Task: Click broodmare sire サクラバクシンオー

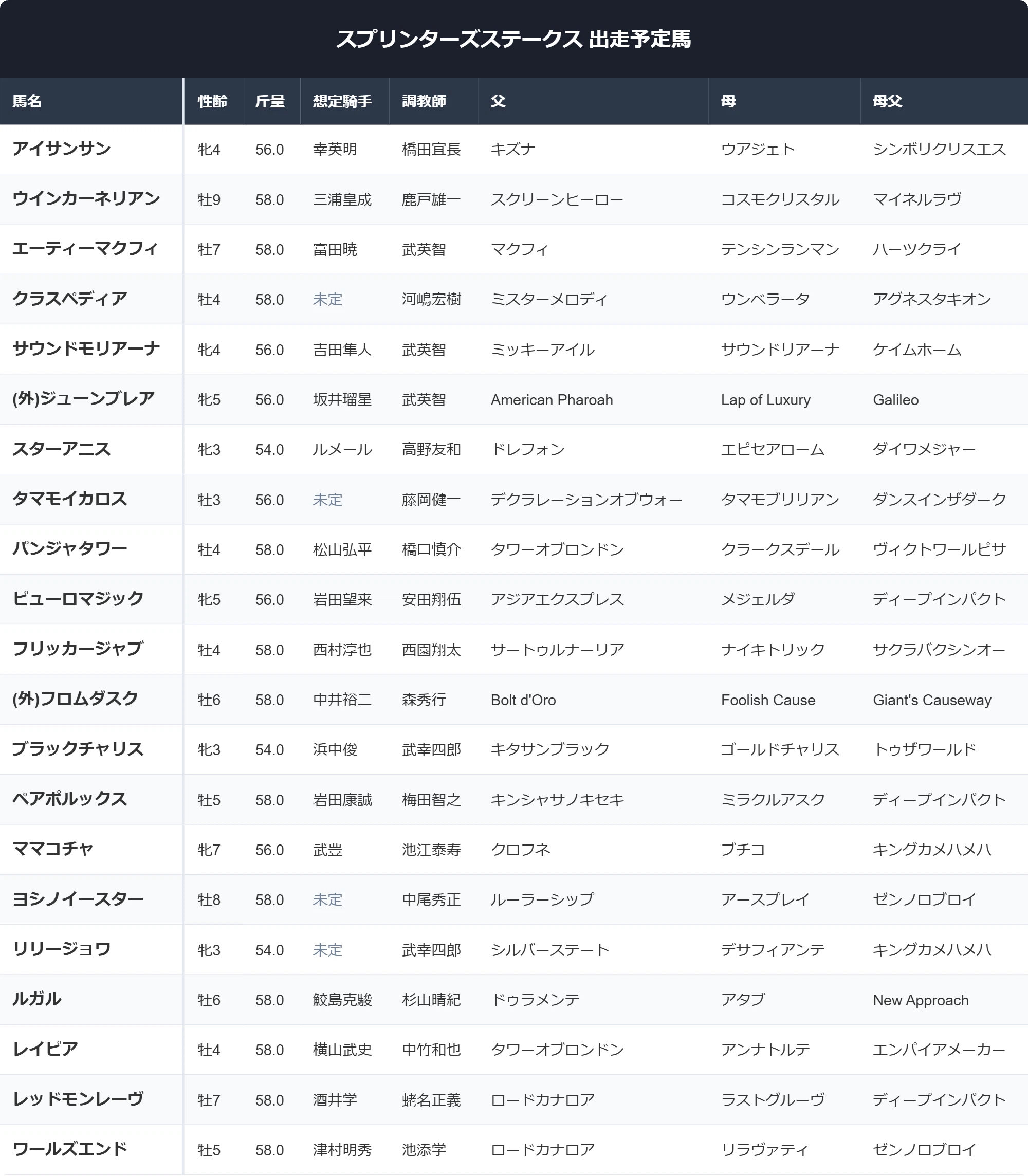Action: pos(939,650)
